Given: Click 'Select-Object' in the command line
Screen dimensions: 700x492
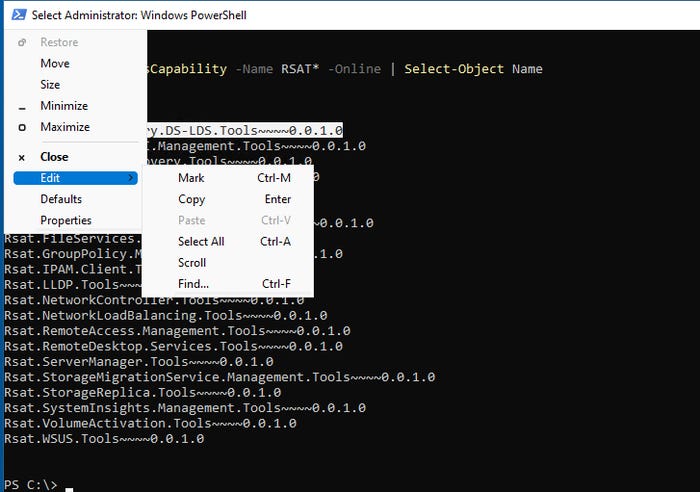Looking at the screenshot, I should point(454,69).
